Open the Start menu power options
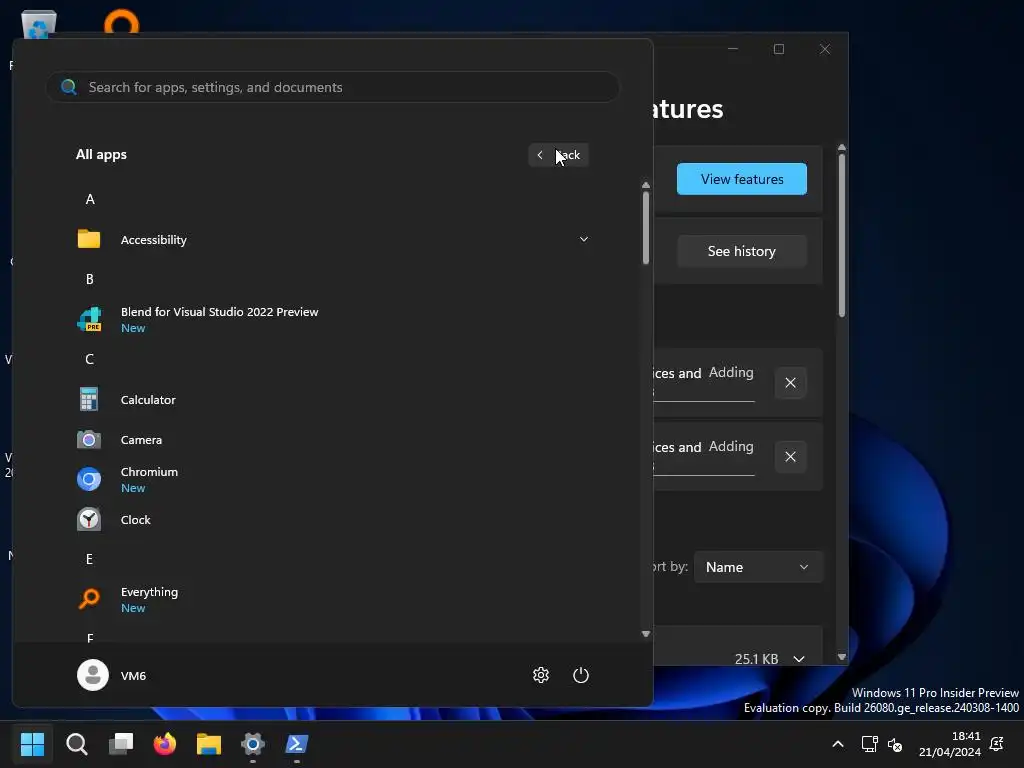This screenshot has width=1024, height=768. [581, 675]
